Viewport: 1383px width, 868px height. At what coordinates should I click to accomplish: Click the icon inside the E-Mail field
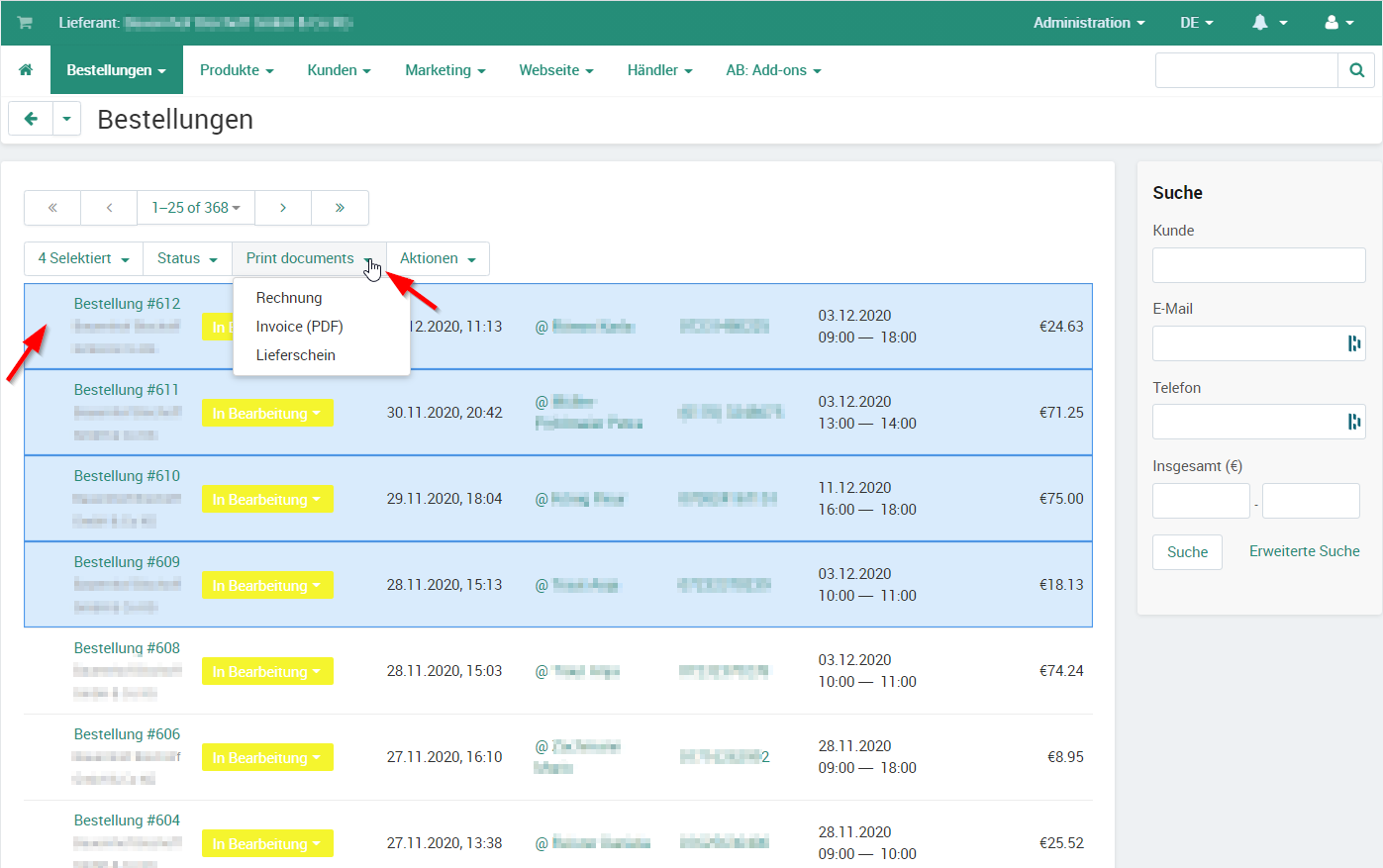click(1353, 343)
